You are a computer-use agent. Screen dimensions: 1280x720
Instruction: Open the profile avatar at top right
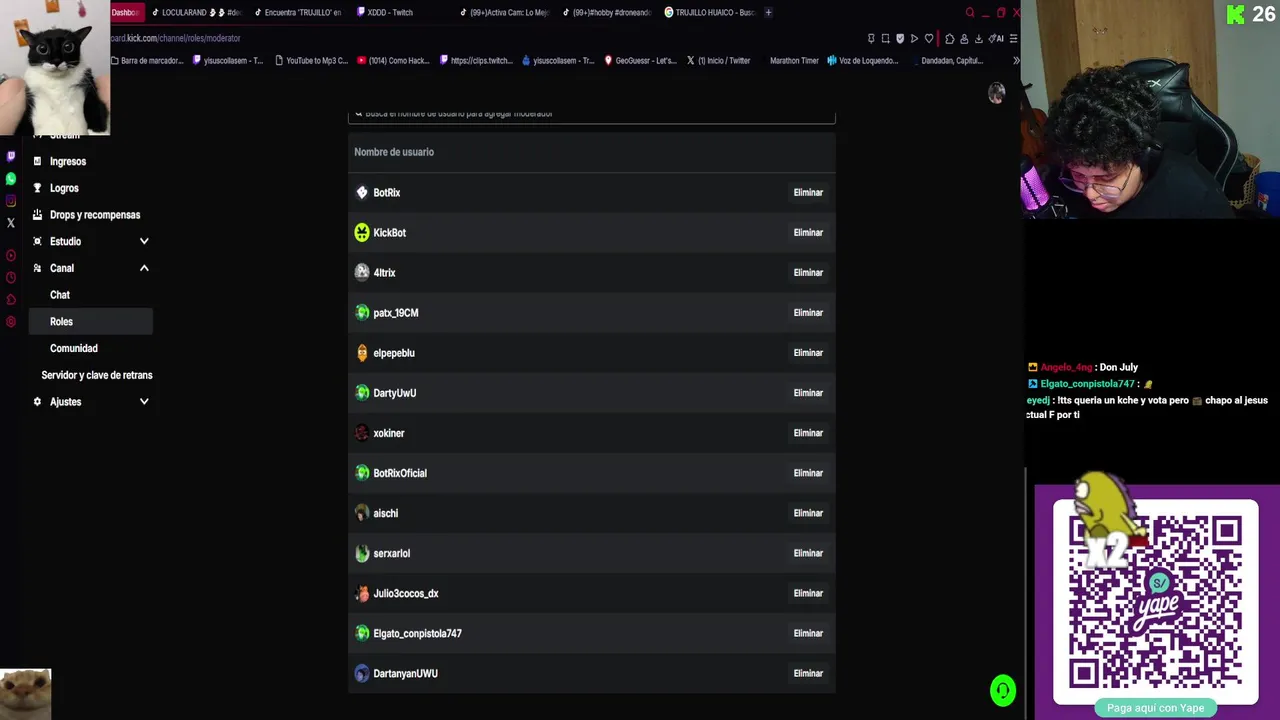click(x=996, y=93)
